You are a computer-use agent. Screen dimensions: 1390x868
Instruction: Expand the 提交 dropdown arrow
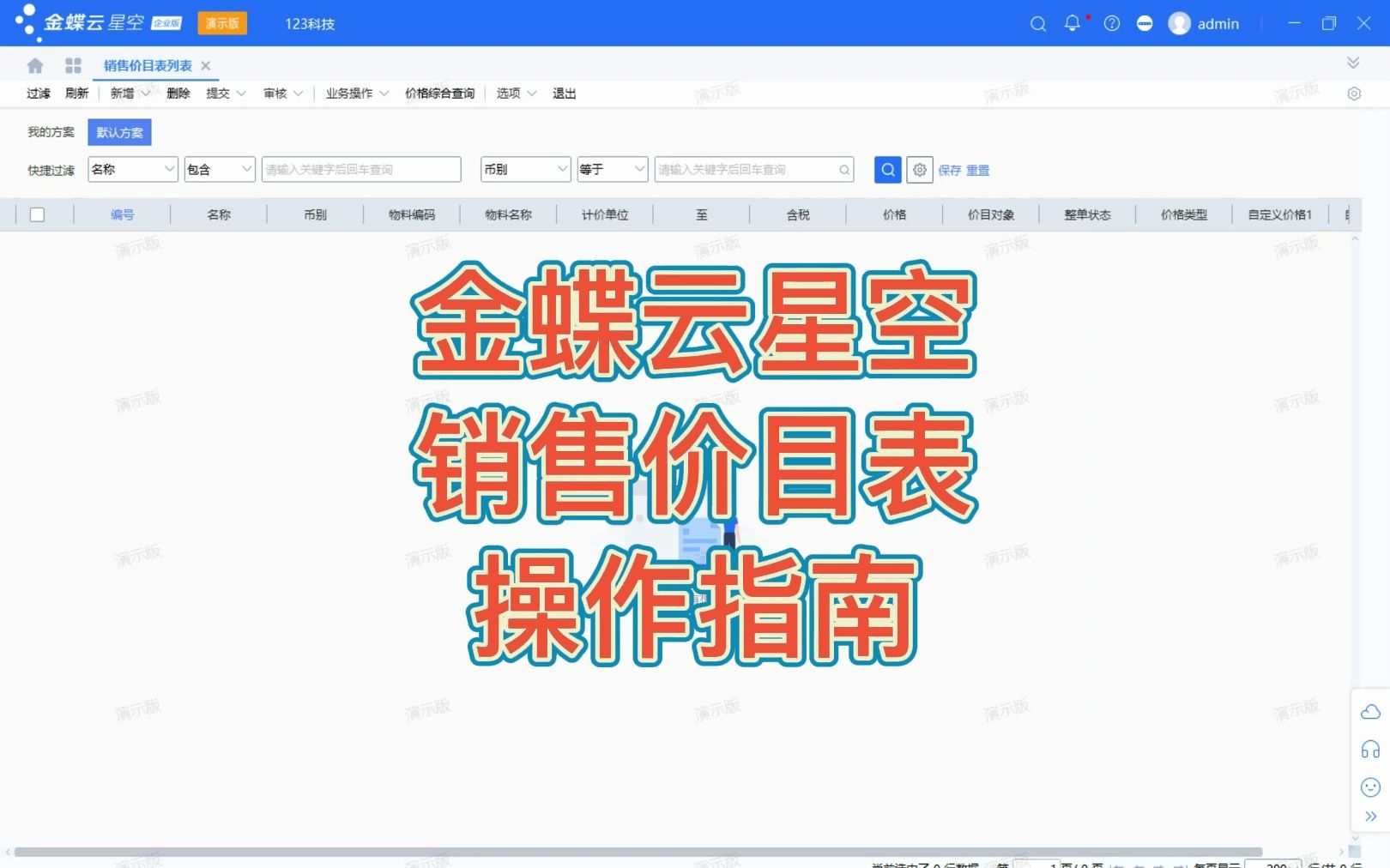pos(241,93)
